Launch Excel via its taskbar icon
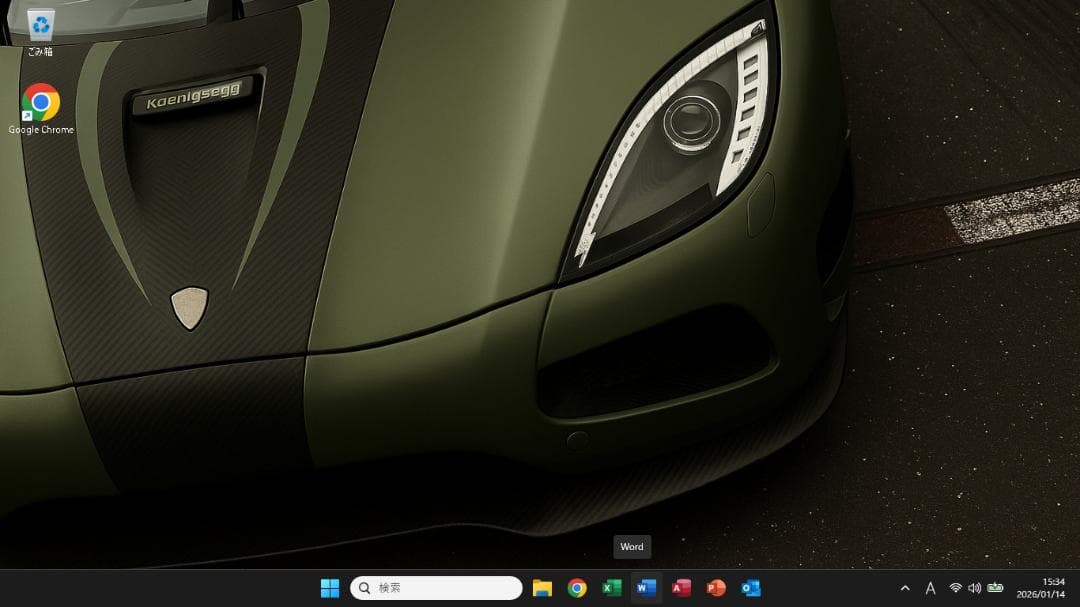Image resolution: width=1080 pixels, height=607 pixels. coord(613,588)
